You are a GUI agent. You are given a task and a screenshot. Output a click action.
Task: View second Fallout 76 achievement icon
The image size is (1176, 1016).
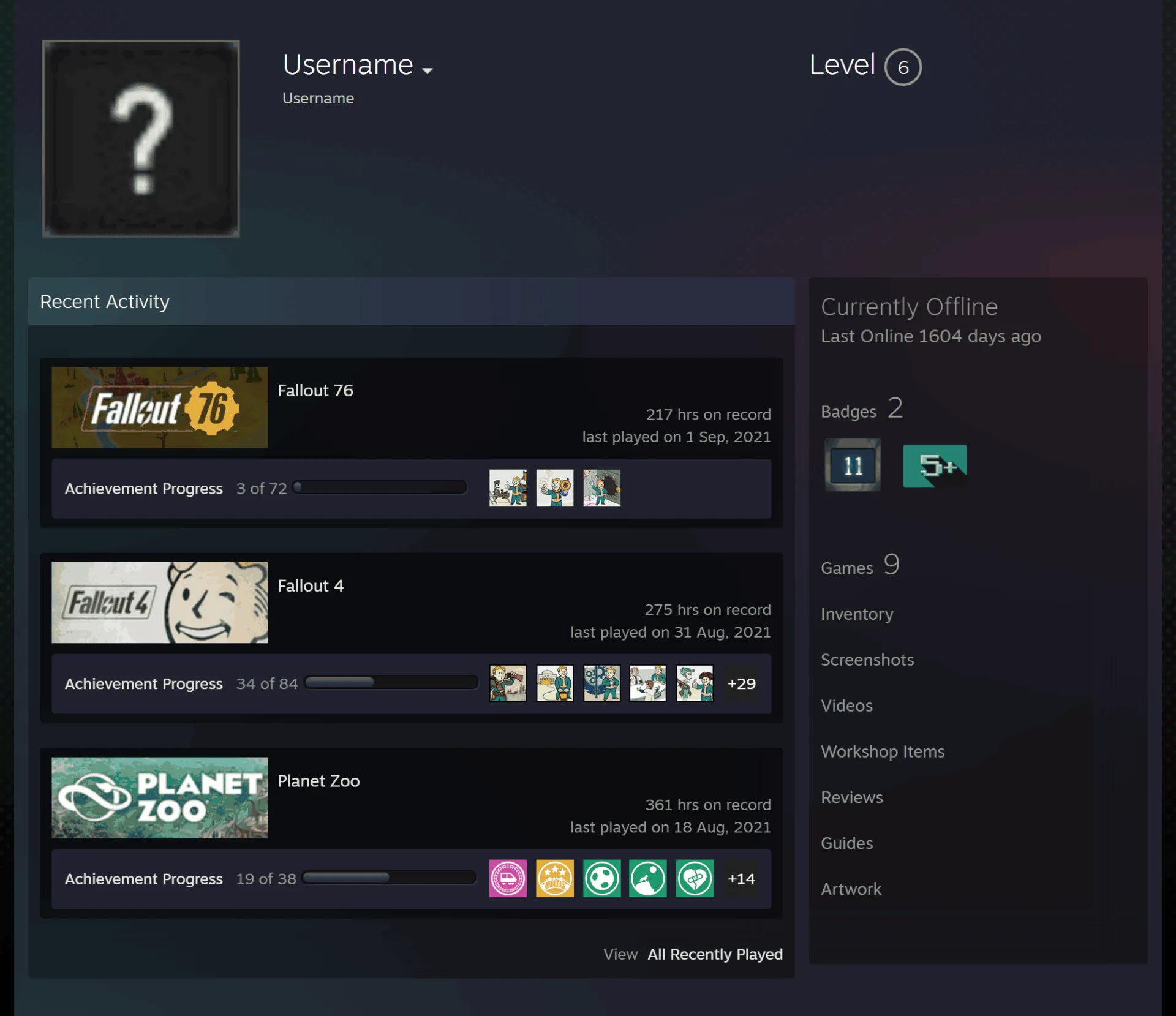pyautogui.click(x=555, y=488)
